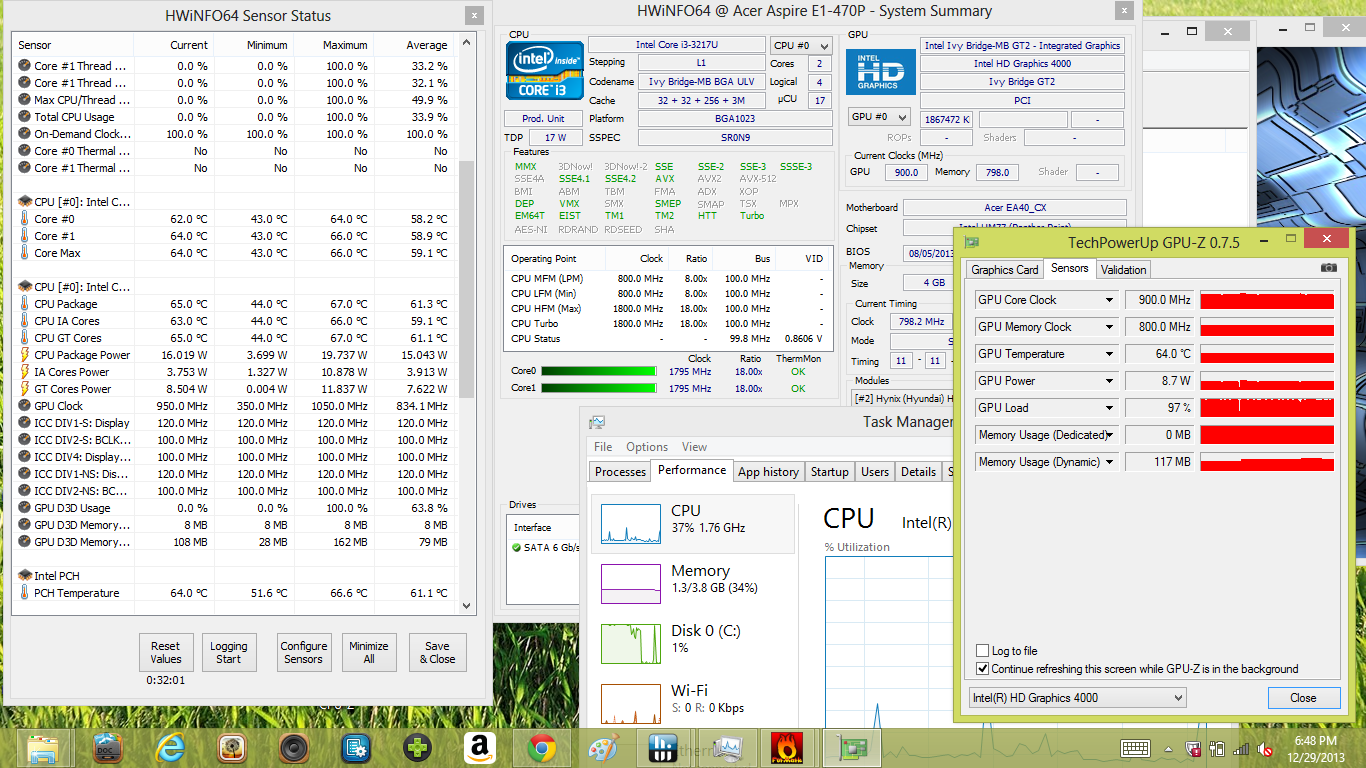Click Save & Close in Sensor Status
The image size is (1366, 768).
point(438,652)
